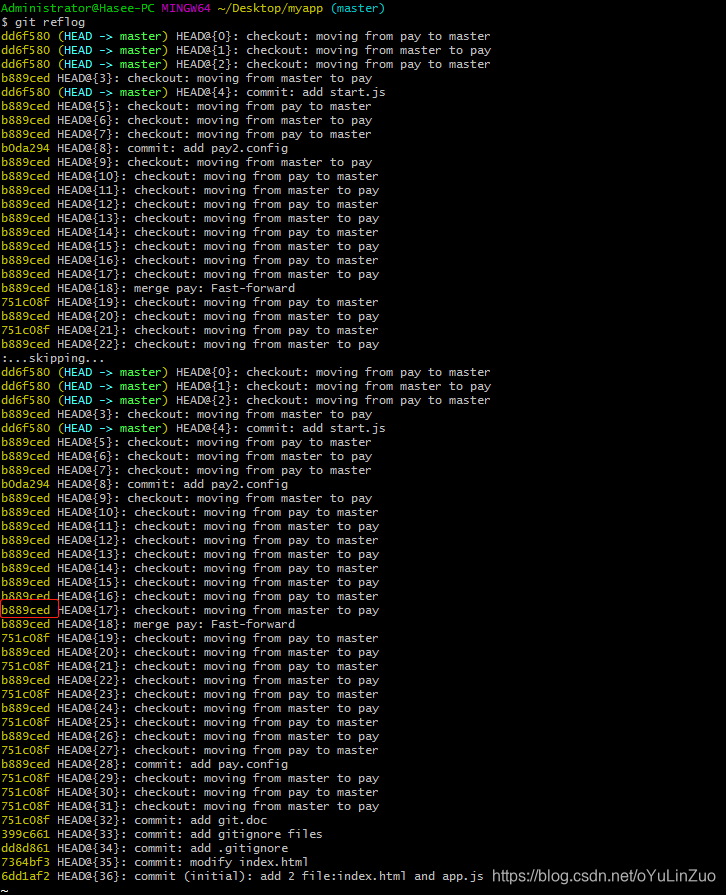Viewport: 726px width, 895px height.
Task: Select commit hash '7364bf3'
Action: tap(25, 862)
